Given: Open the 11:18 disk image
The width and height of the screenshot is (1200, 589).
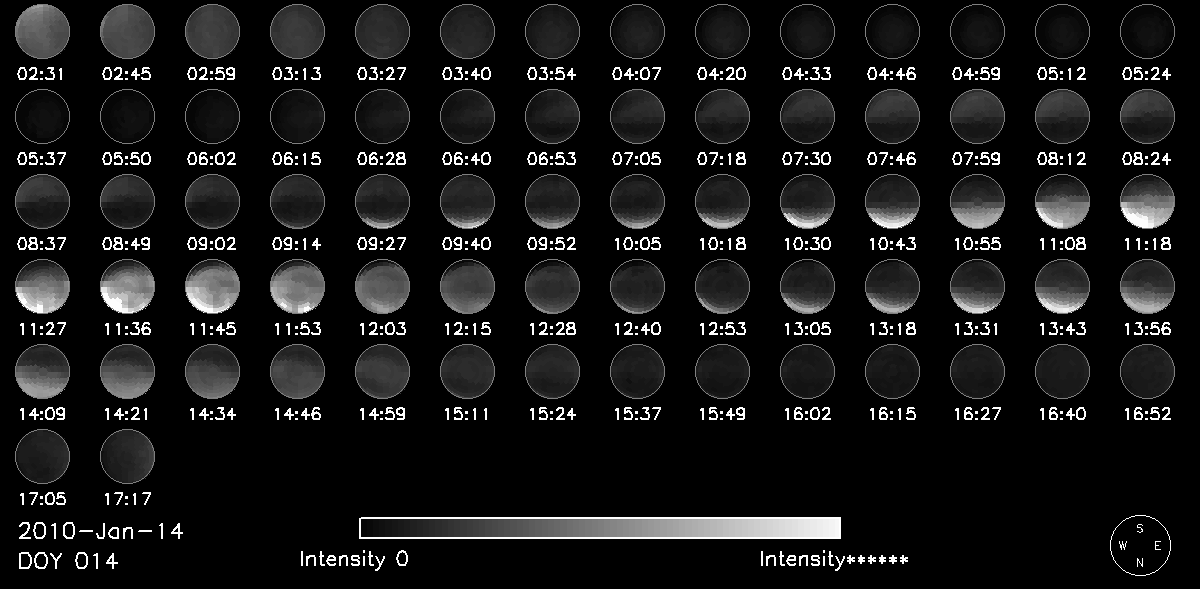Looking at the screenshot, I should 1147,203.
